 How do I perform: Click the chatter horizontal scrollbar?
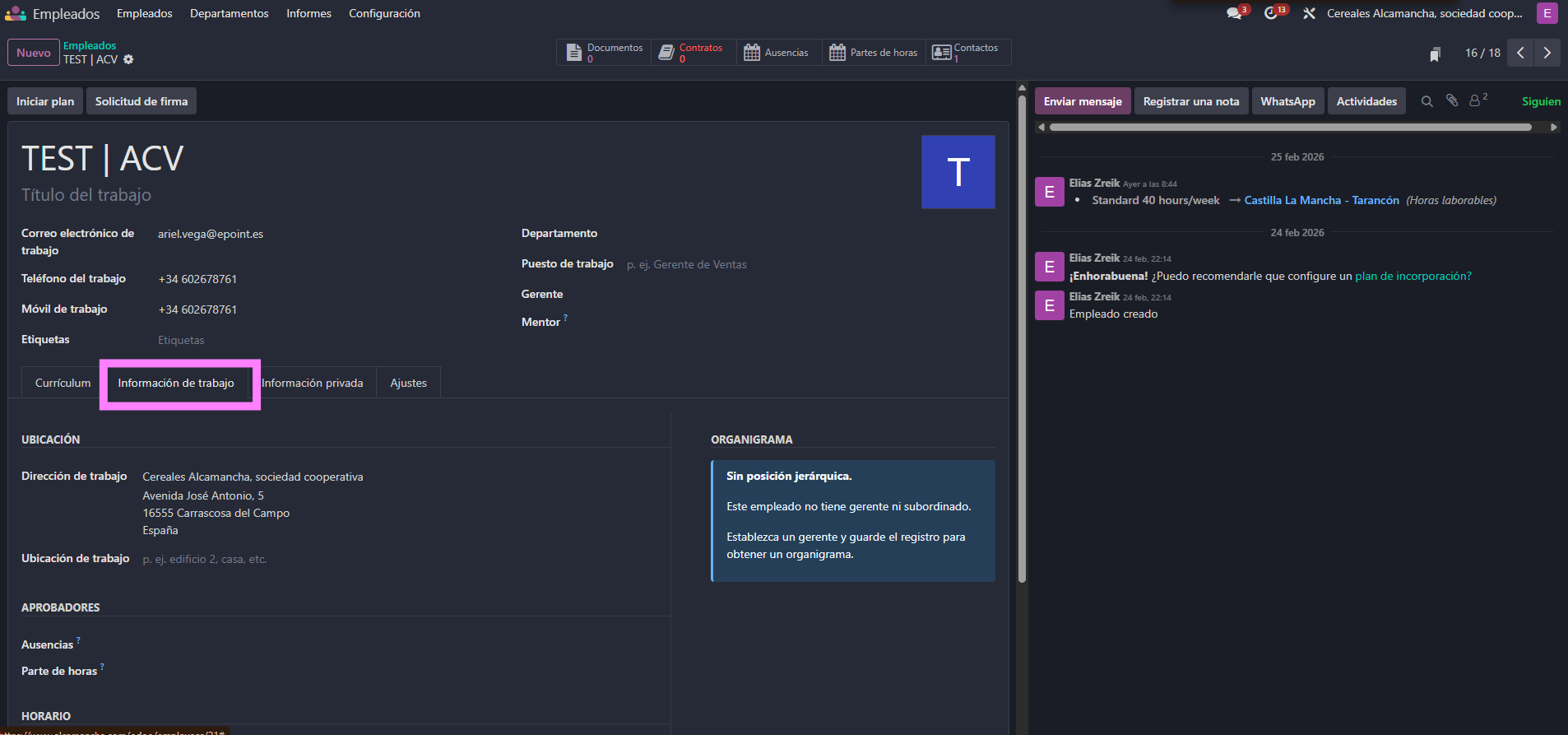[1290, 128]
